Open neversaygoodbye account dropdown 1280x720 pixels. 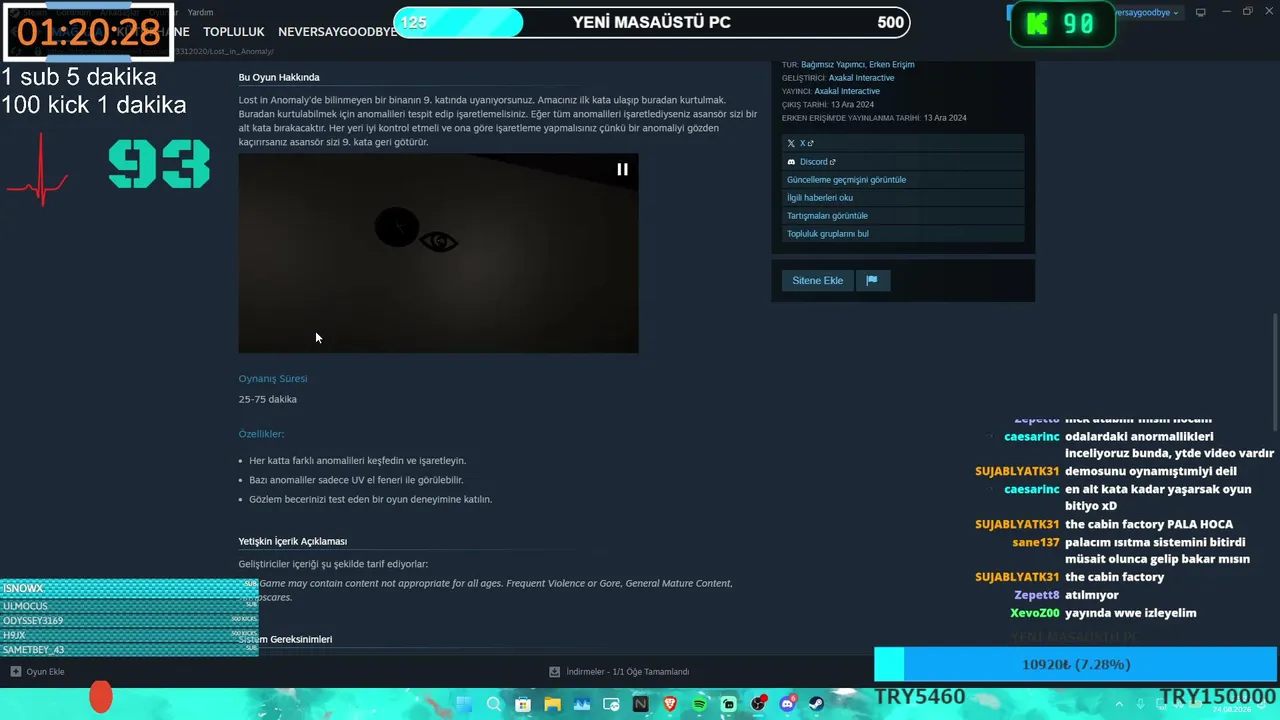[1147, 13]
